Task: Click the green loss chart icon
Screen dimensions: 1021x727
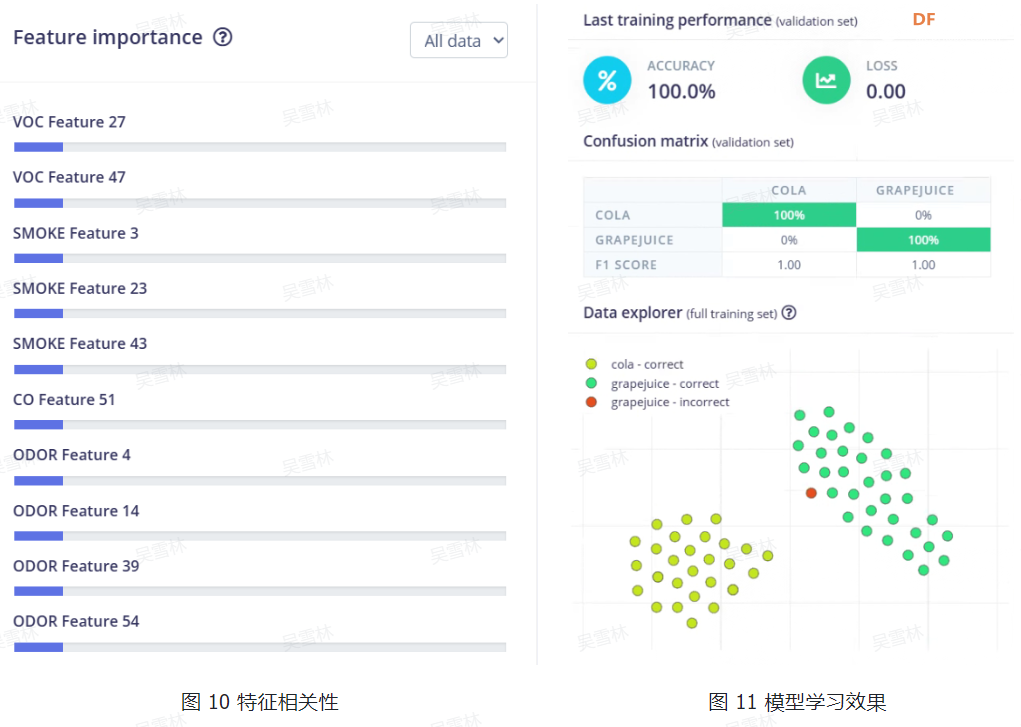Action: (826, 81)
